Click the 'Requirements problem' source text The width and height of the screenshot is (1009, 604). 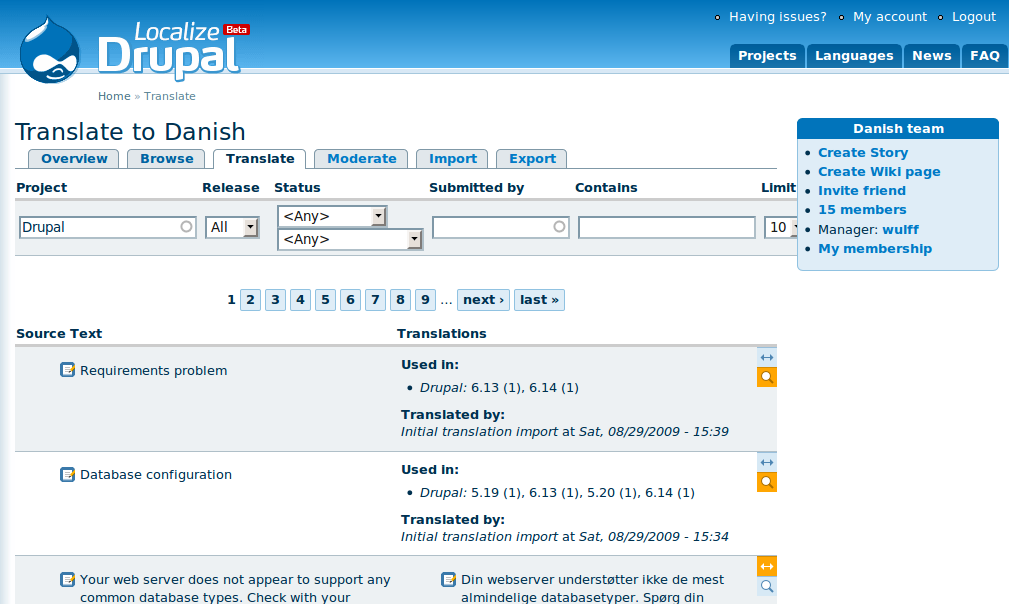[153, 371]
